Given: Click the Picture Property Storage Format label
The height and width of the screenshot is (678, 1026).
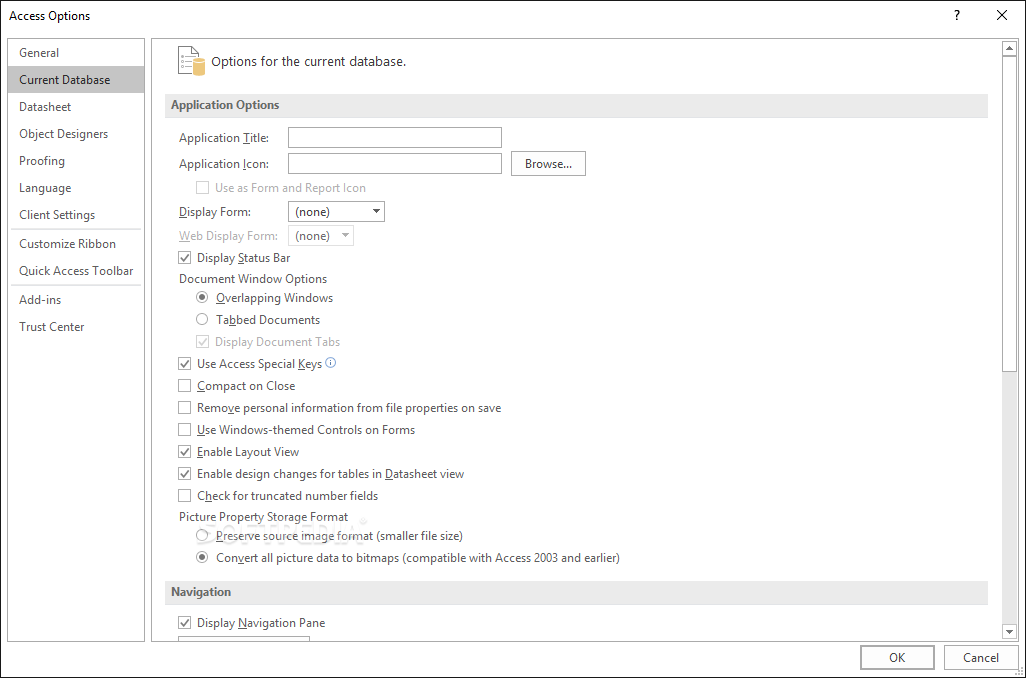Looking at the screenshot, I should point(263,517).
